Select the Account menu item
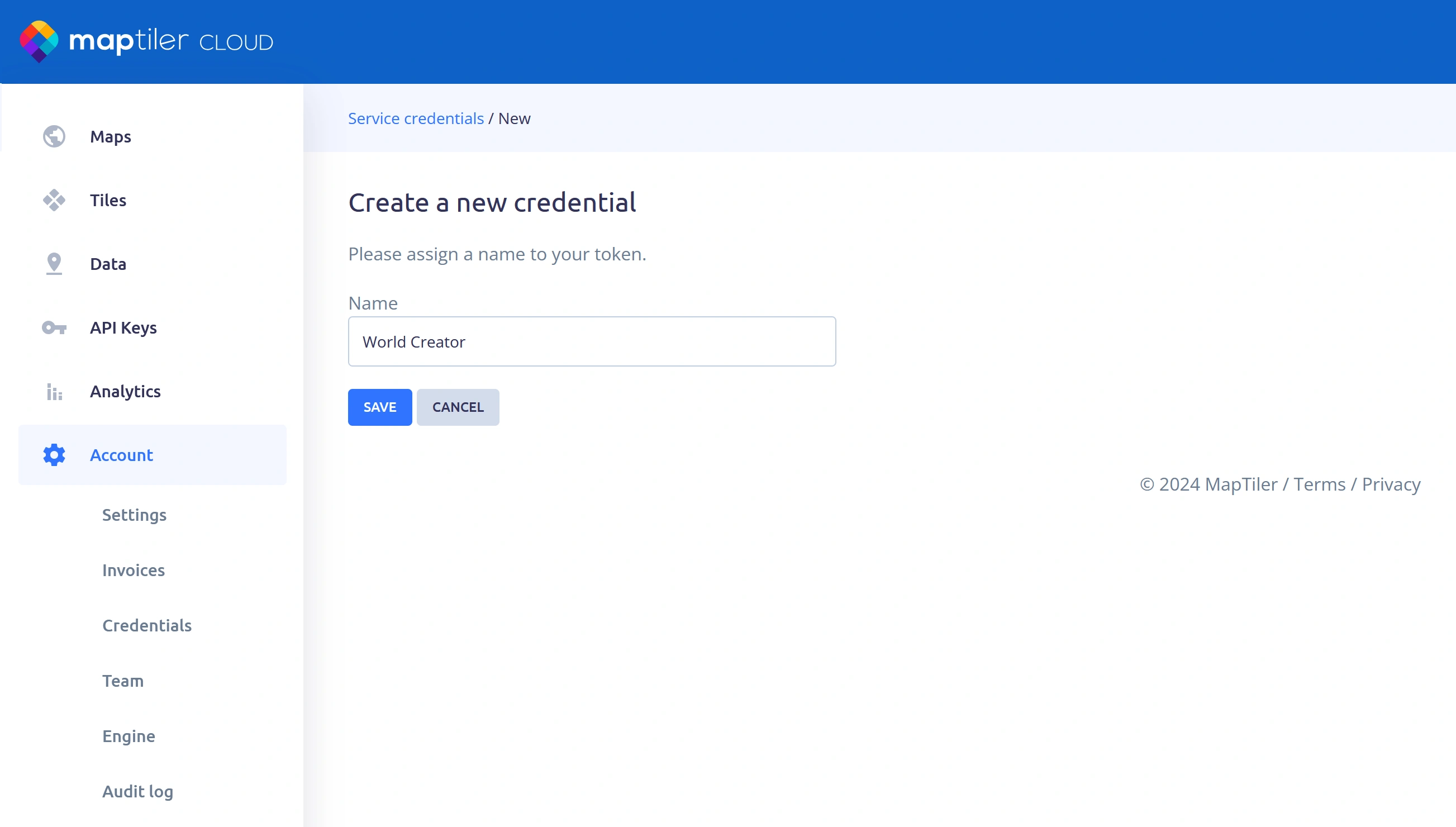The width and height of the screenshot is (1456, 827). click(152, 455)
